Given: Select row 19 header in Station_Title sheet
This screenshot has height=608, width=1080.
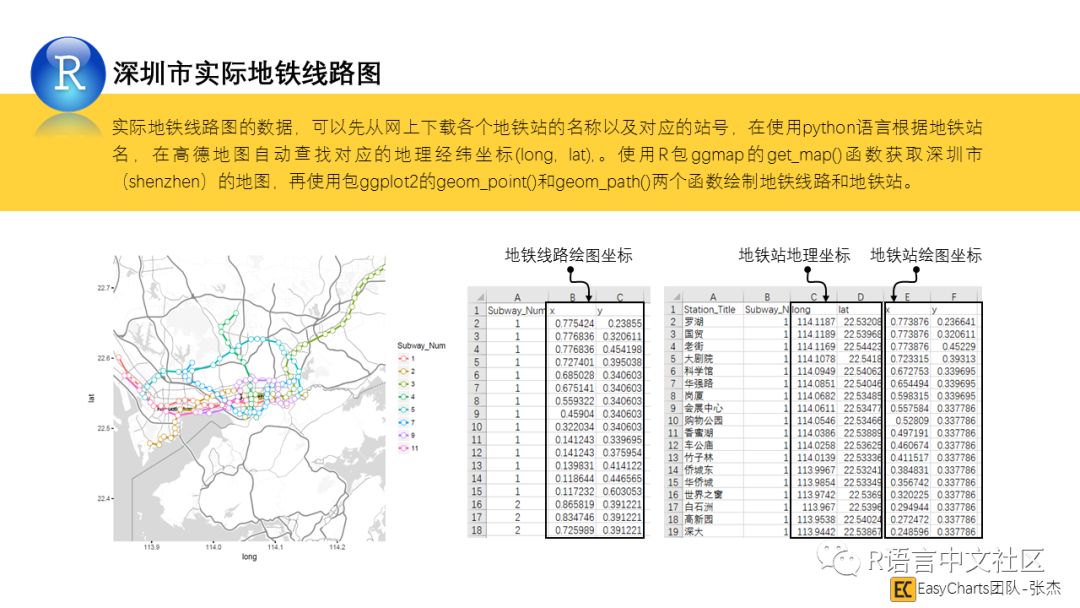Looking at the screenshot, I should [x=674, y=532].
